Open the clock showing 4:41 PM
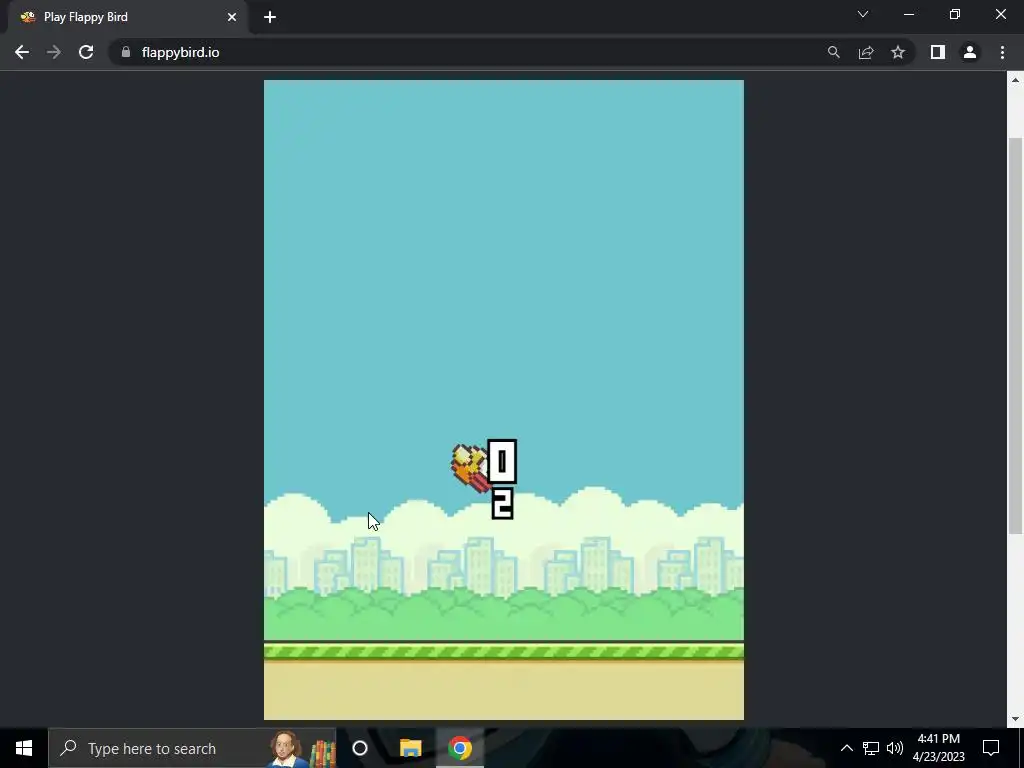The width and height of the screenshot is (1024, 768). 938,748
